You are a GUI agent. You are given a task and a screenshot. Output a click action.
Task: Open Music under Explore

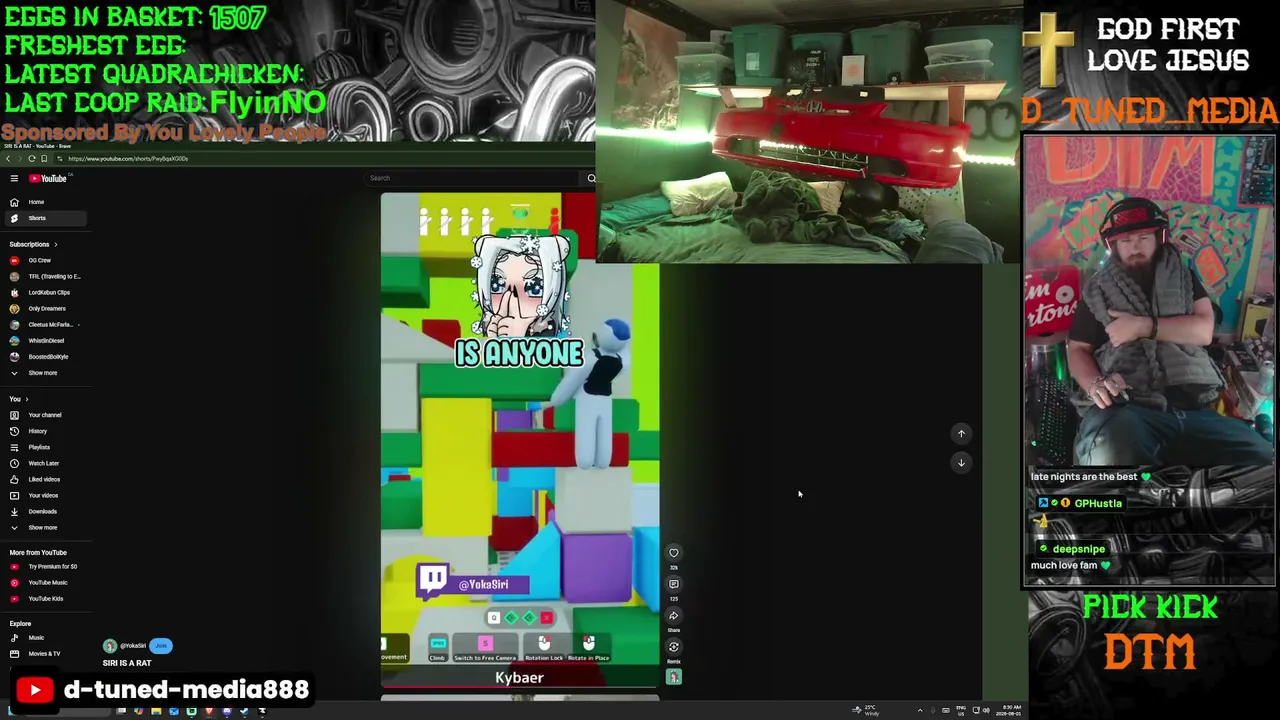[44, 637]
